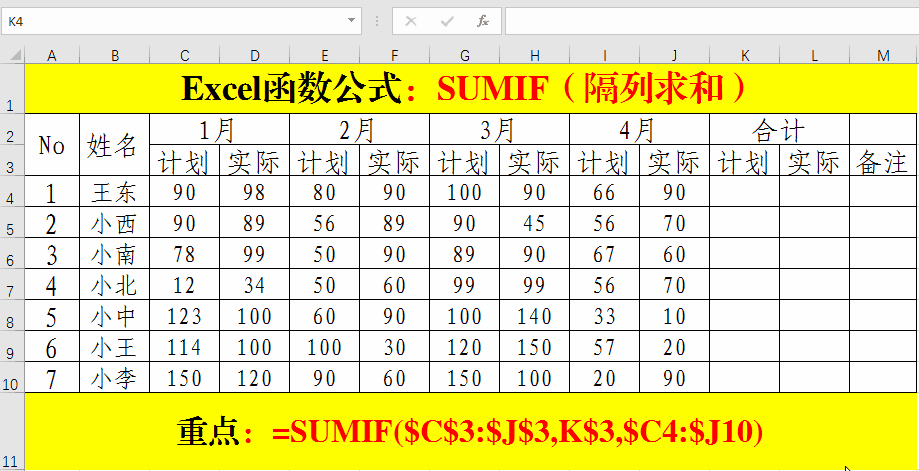Click the value 30 in 小王's row
Viewport: 919px width, 471px height.
coord(394,346)
